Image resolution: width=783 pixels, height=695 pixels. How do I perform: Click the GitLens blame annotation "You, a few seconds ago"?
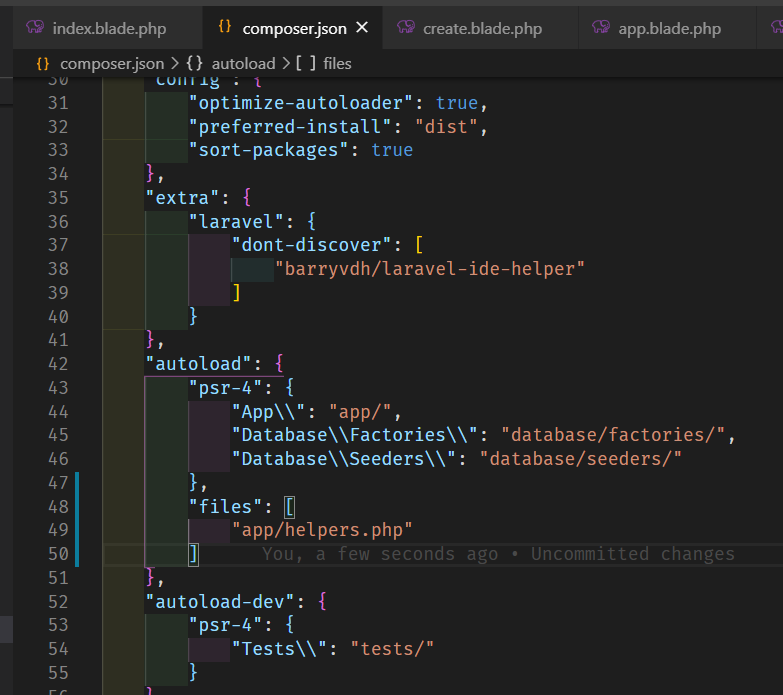pyautogui.click(x=380, y=554)
